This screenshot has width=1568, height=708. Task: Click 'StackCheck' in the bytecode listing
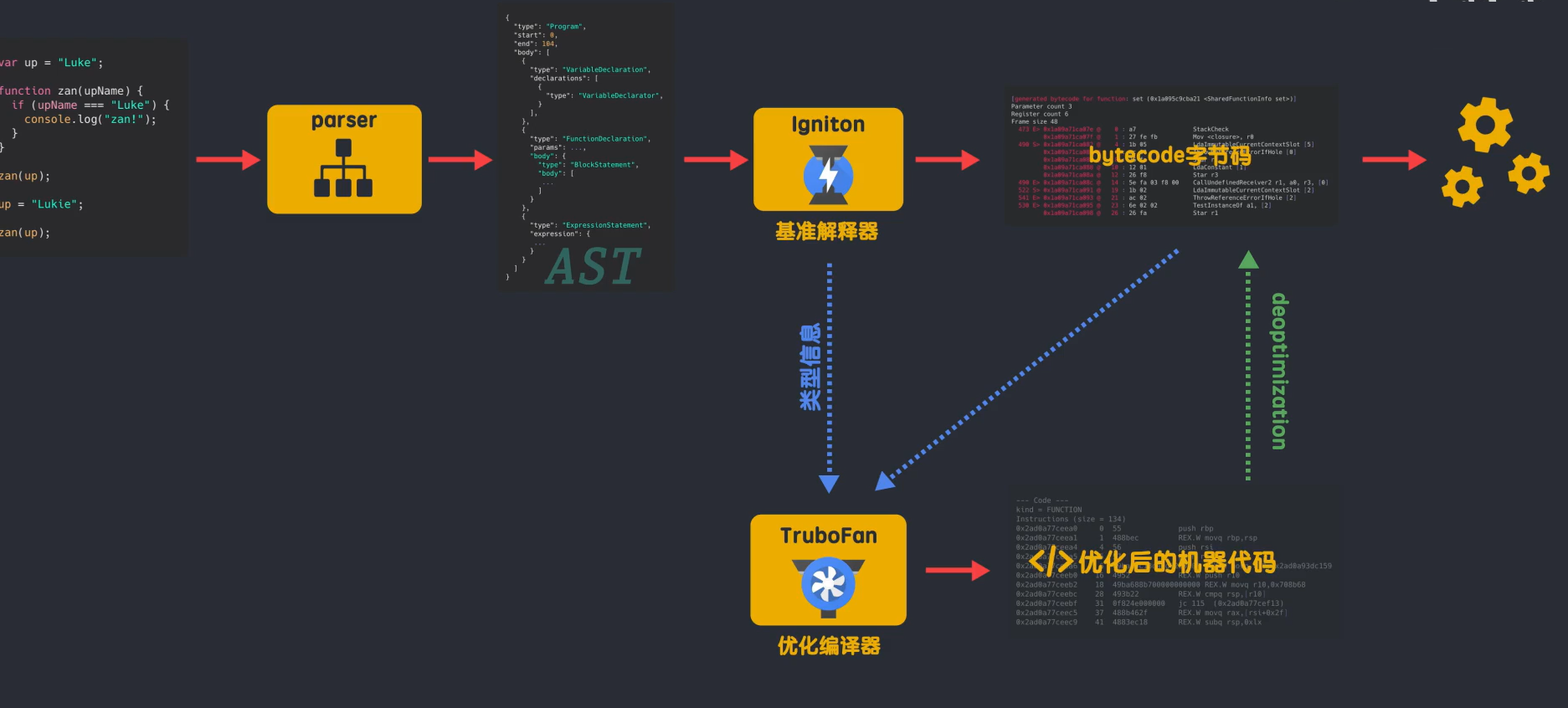coord(1211,130)
